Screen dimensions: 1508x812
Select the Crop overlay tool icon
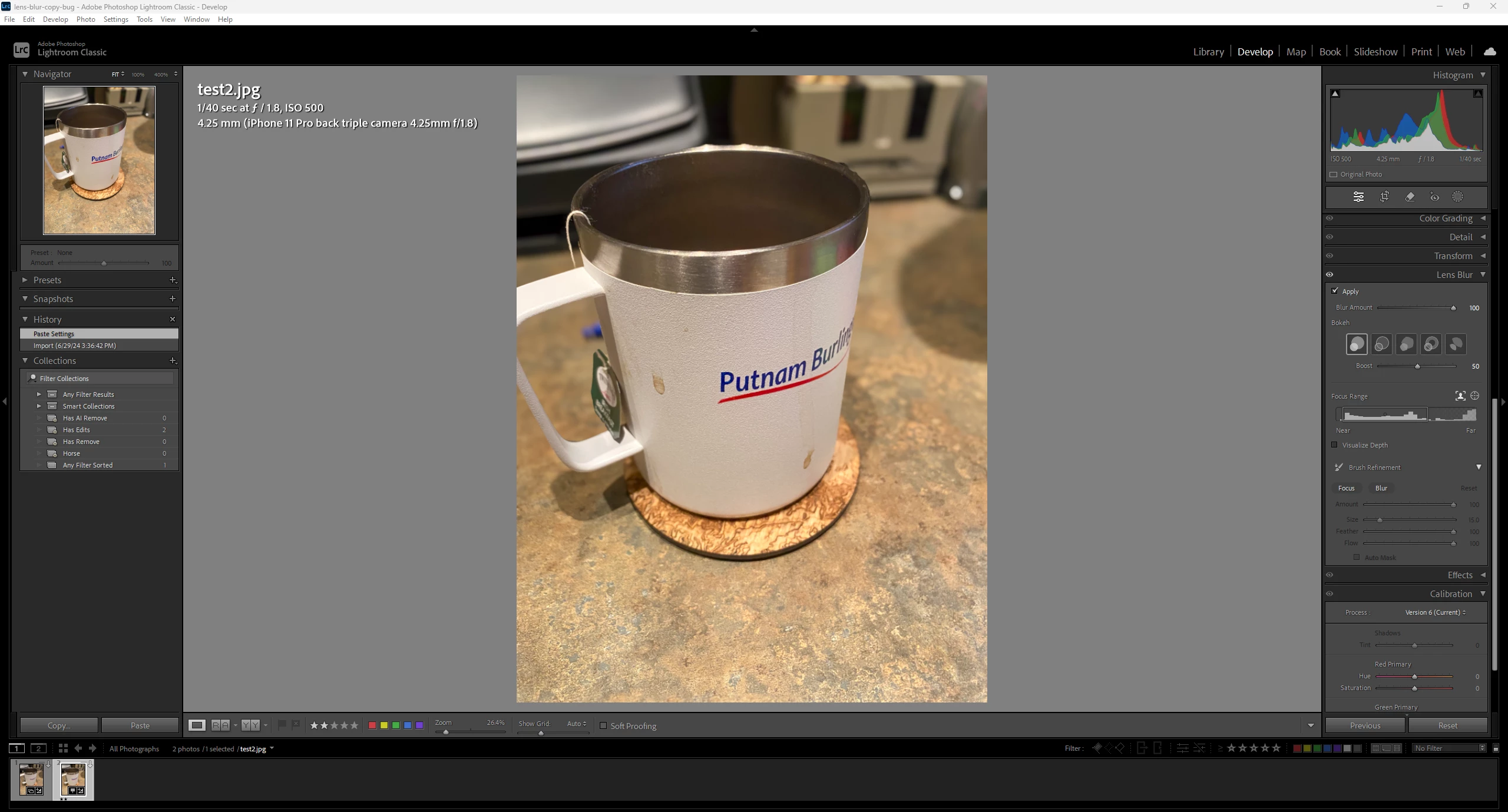click(x=1384, y=197)
